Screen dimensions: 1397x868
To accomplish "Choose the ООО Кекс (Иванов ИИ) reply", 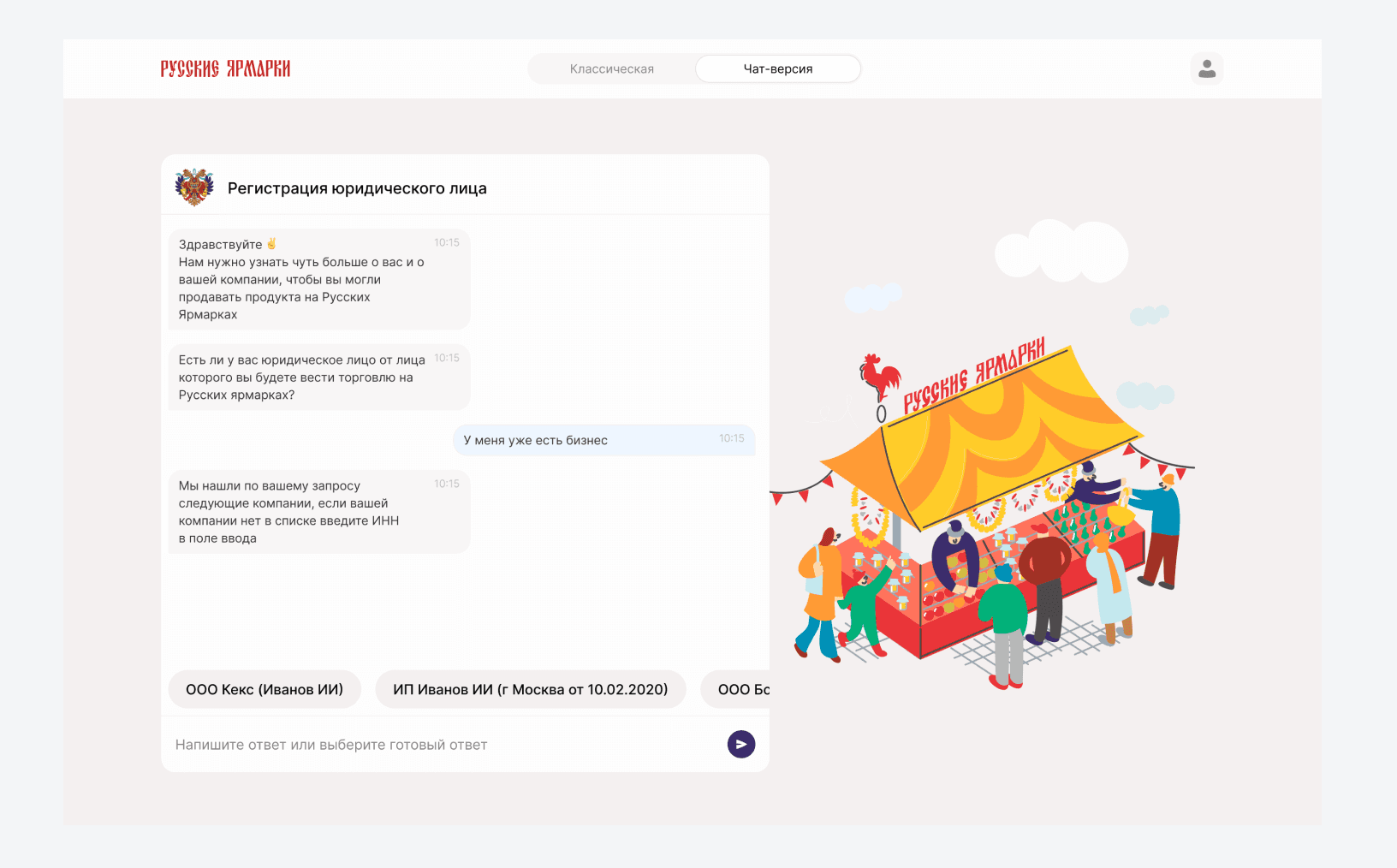I will (x=265, y=689).
